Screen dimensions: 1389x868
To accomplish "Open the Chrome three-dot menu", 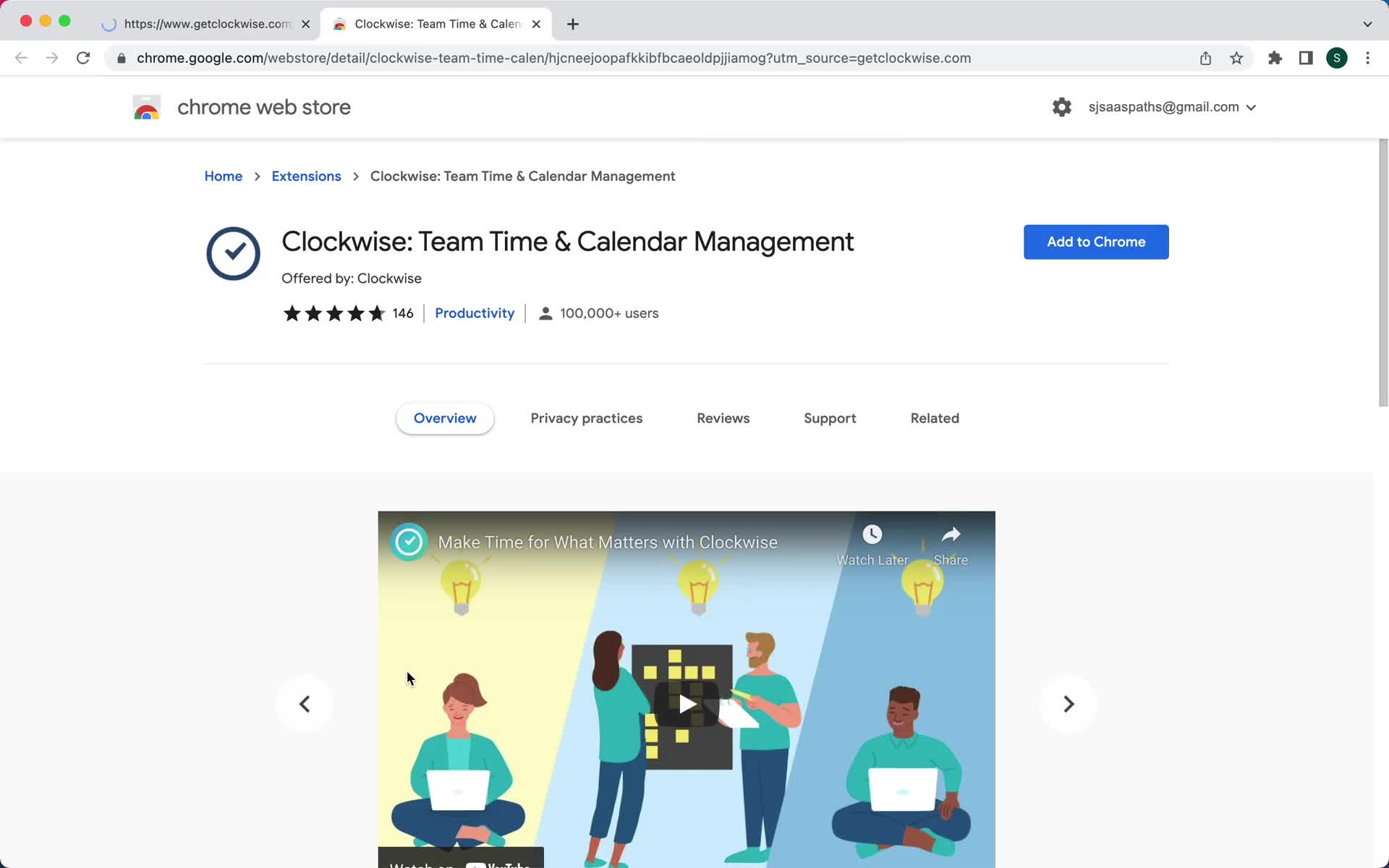I will tap(1367, 58).
